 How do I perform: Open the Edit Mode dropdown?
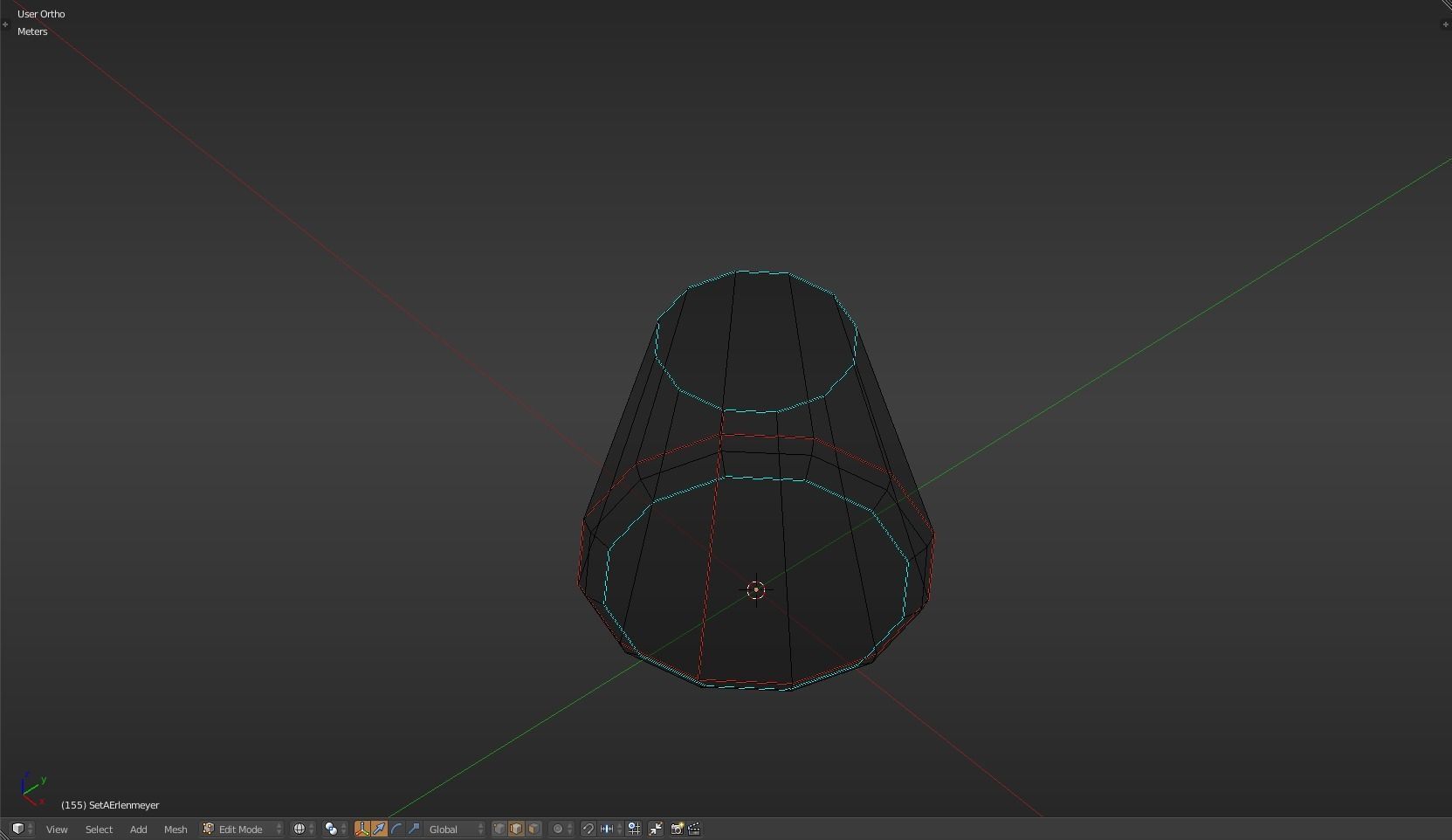[x=242, y=829]
